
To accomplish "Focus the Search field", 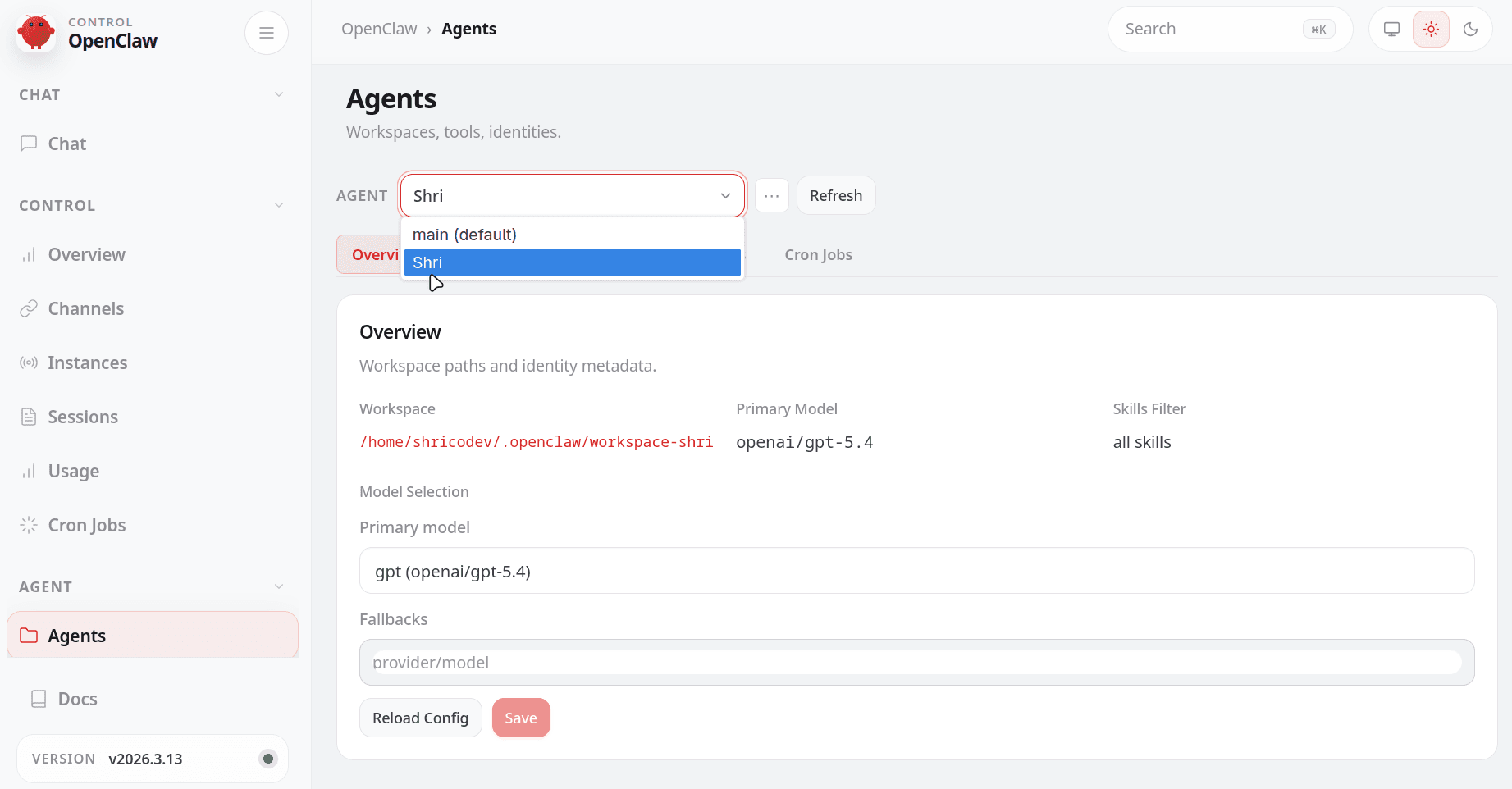I will pyautogui.click(x=1229, y=30).
